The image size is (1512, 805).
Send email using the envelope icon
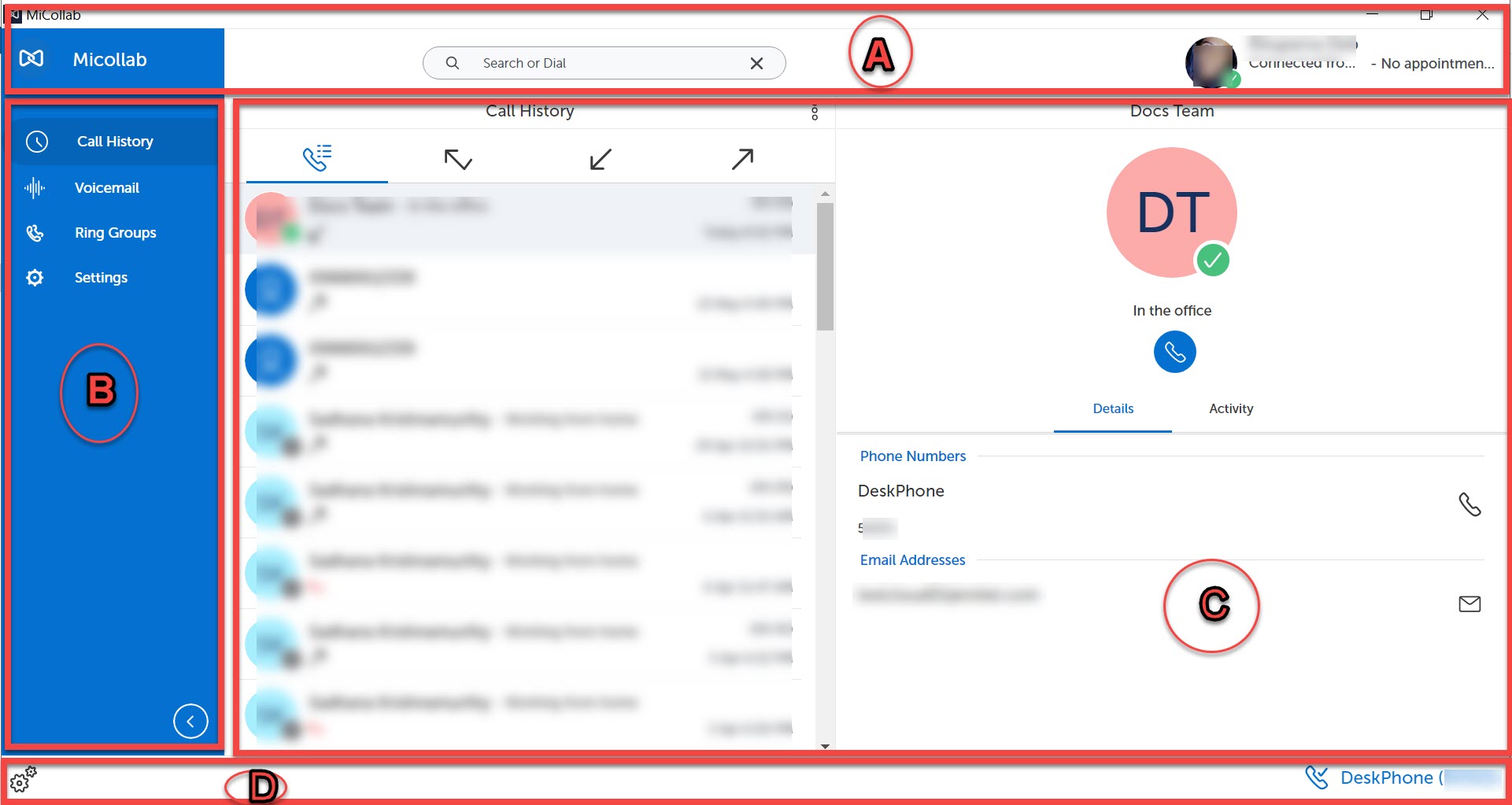[1469, 604]
